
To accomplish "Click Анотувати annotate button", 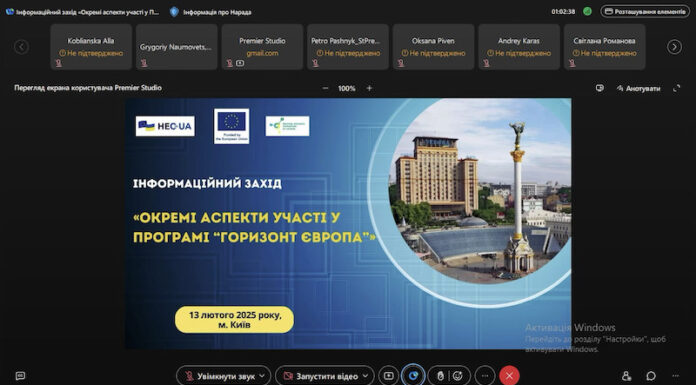I will (638, 88).
